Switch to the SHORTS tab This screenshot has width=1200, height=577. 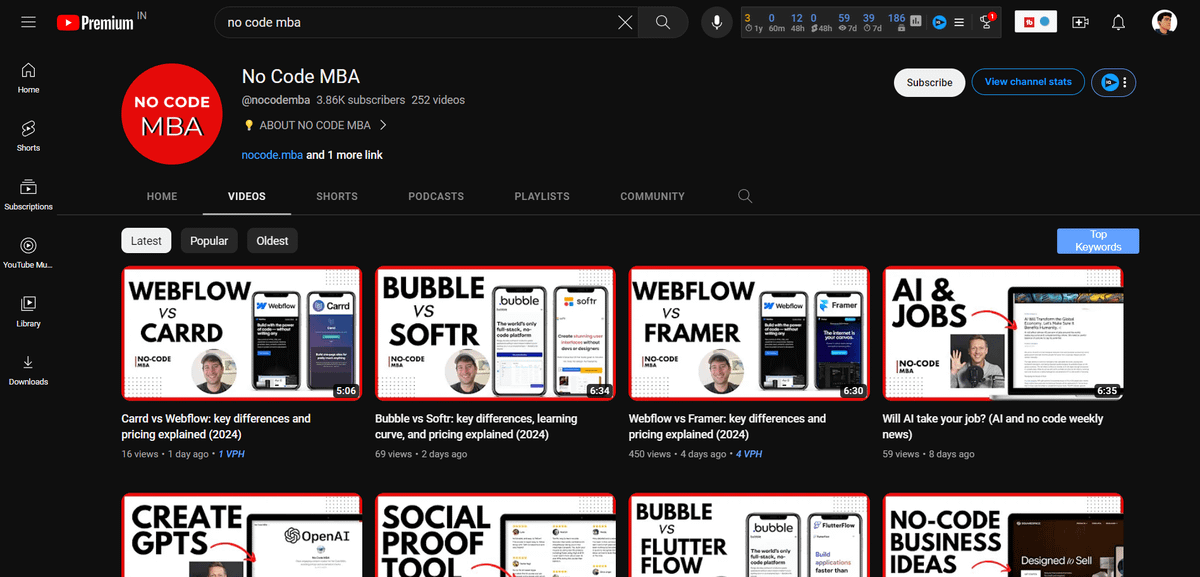337,196
